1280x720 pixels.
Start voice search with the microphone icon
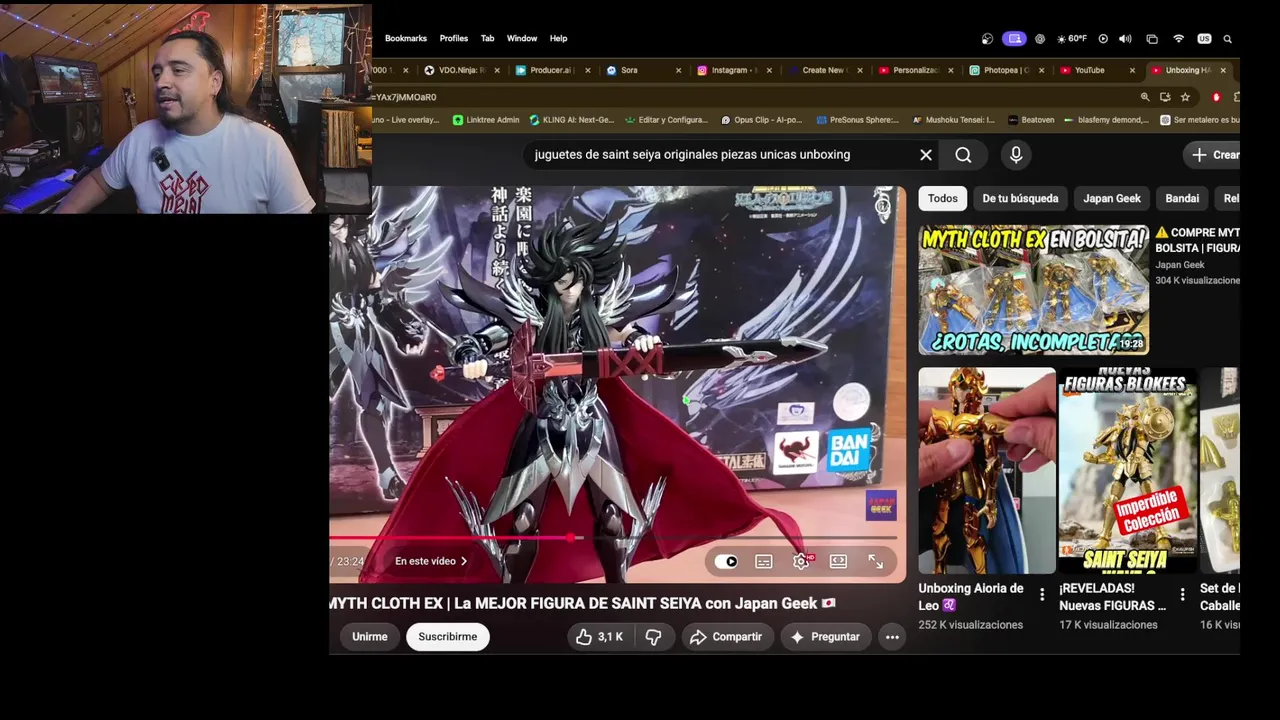[x=1016, y=155]
